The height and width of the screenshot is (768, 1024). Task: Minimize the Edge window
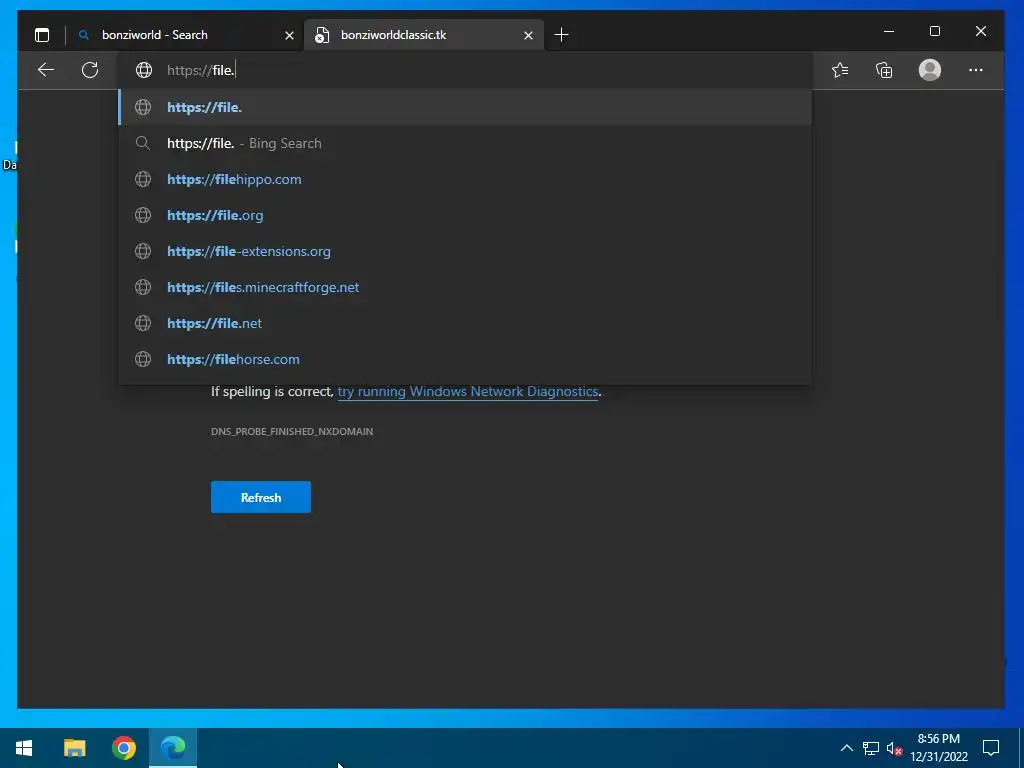tap(889, 31)
